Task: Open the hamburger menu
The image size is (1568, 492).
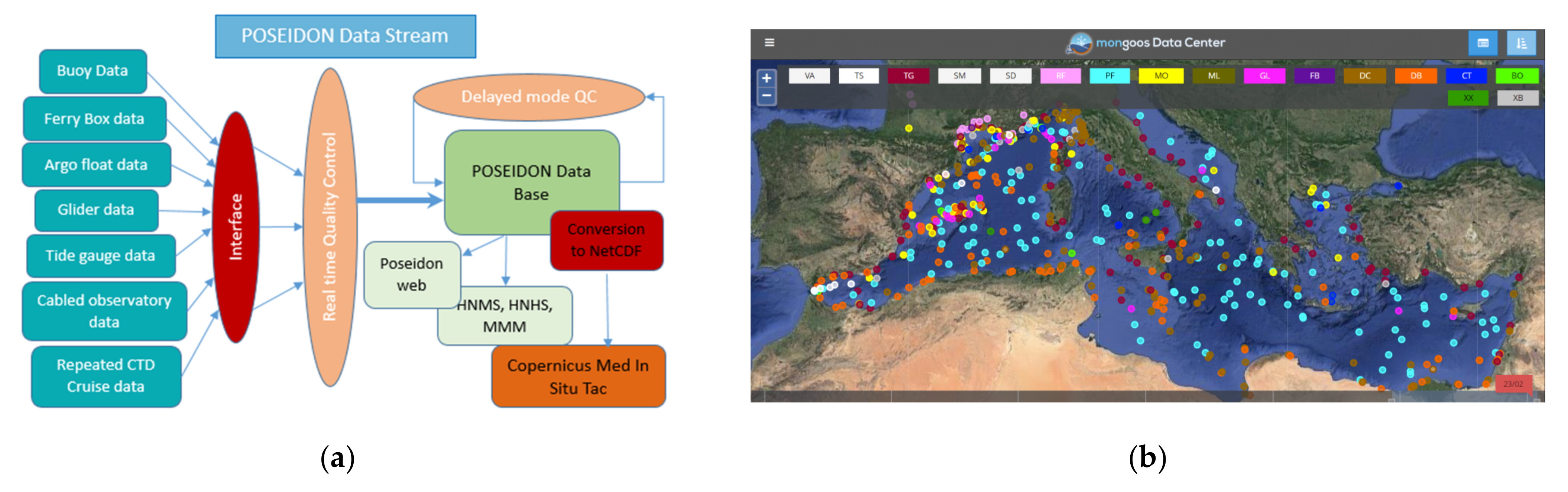Action: [x=770, y=43]
